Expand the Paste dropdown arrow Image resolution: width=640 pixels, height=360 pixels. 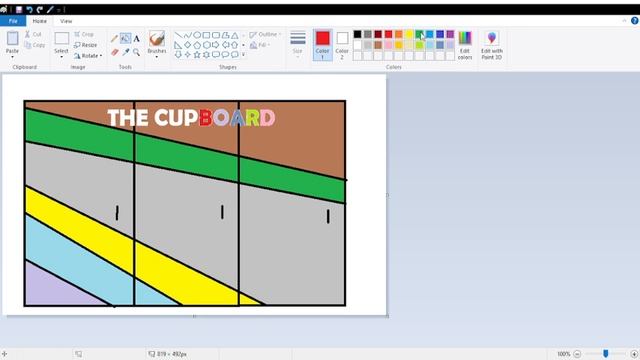tap(12, 57)
